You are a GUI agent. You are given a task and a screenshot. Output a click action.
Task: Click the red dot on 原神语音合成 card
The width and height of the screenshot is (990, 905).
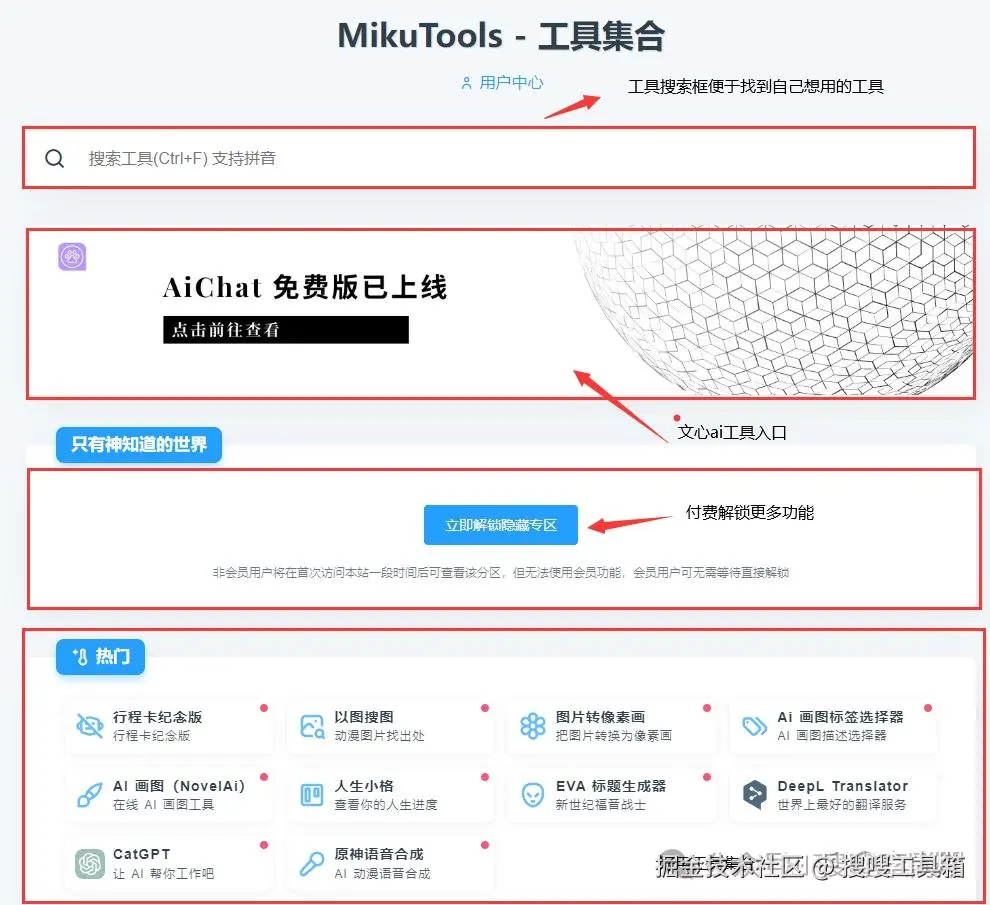tap(485, 845)
